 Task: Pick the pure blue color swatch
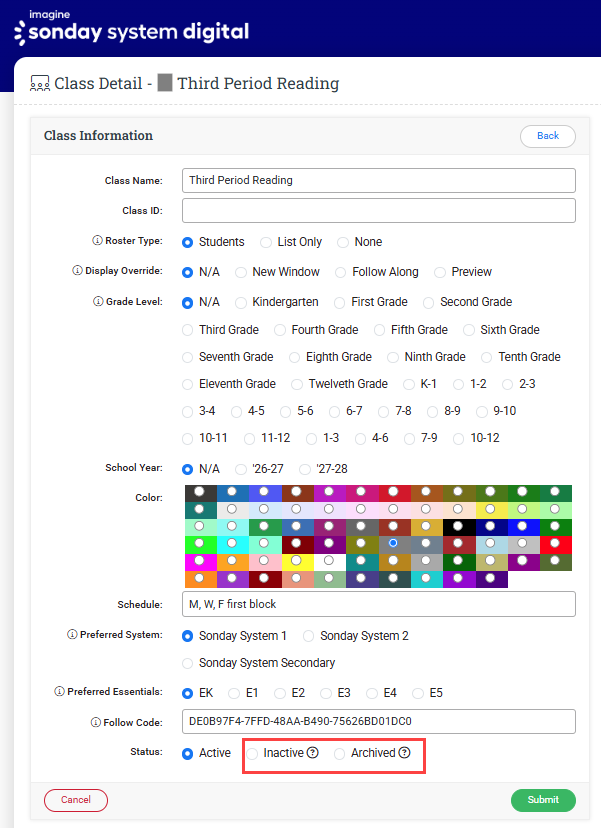click(522, 526)
